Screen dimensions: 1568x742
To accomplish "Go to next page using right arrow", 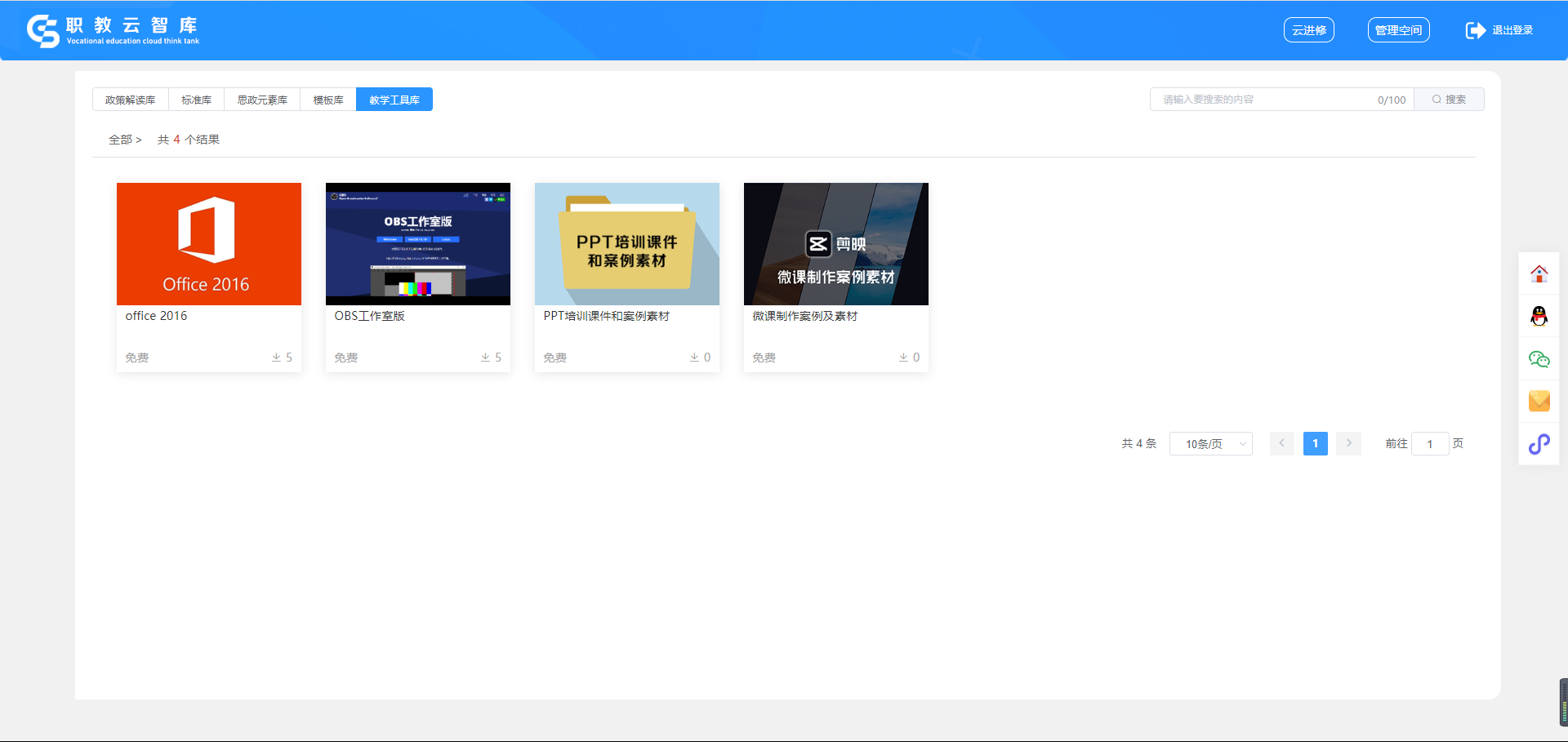I will point(1348,443).
